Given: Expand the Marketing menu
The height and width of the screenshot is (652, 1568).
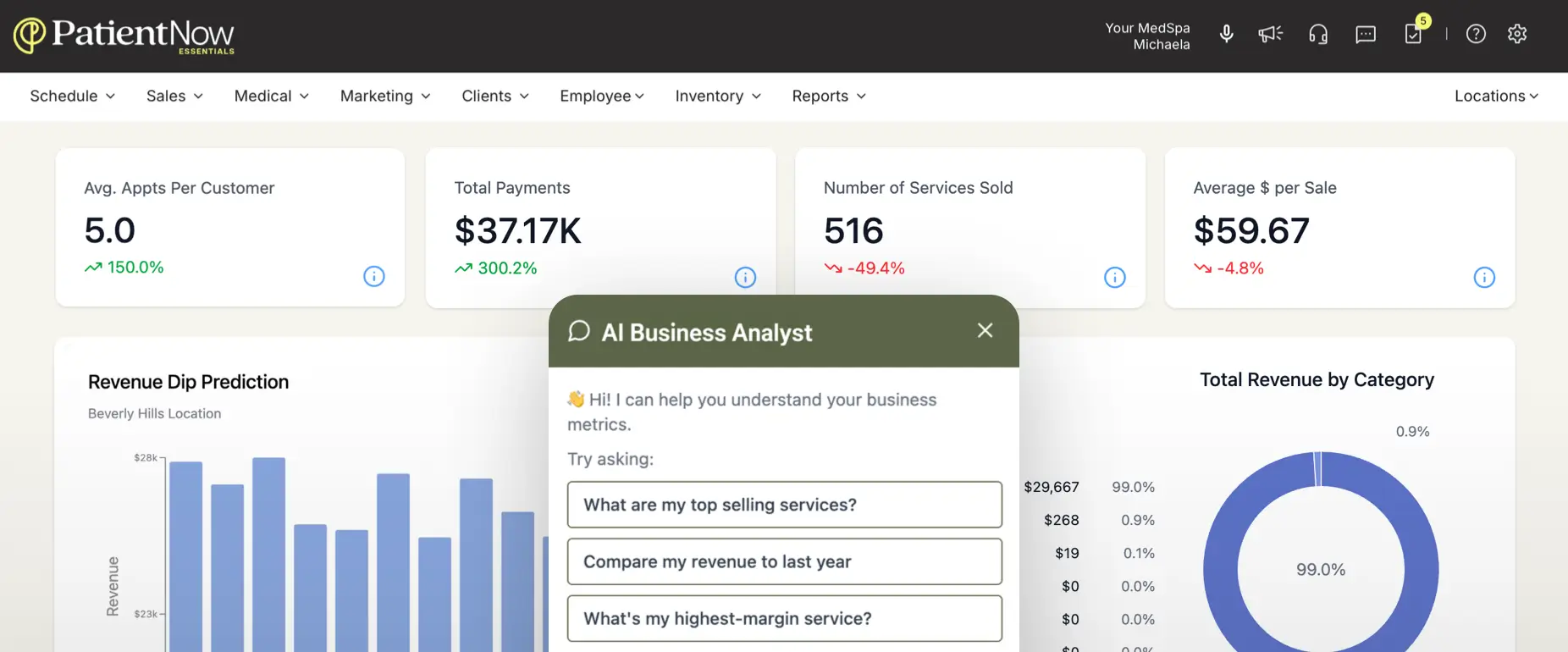Looking at the screenshot, I should point(385,97).
